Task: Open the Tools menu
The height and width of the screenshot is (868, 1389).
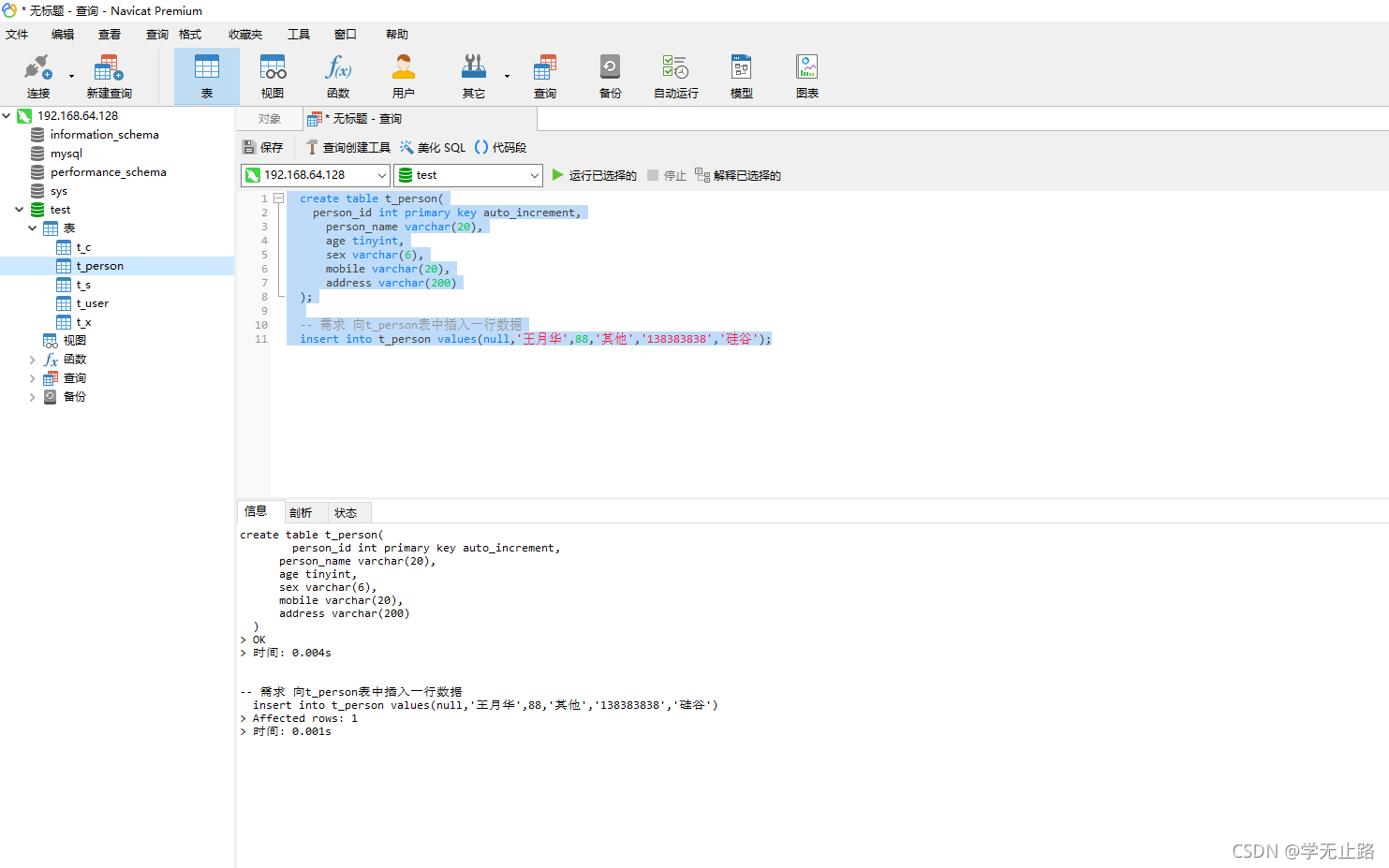Action: pyautogui.click(x=299, y=35)
